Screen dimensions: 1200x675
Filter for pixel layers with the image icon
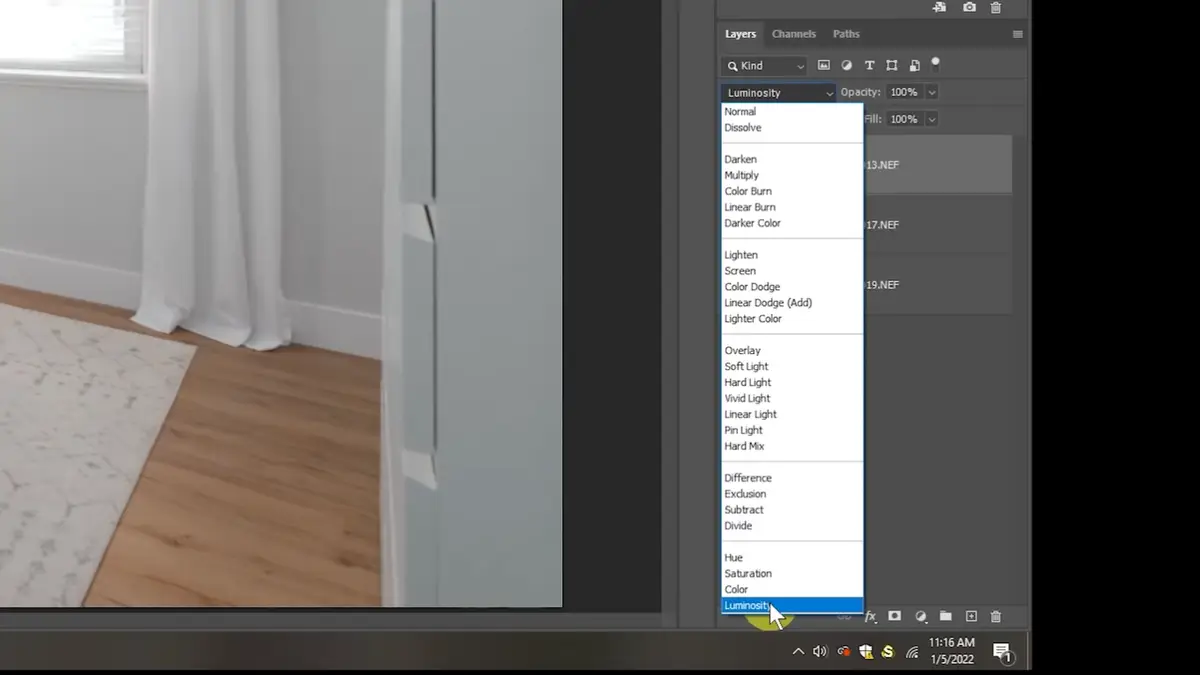pyautogui.click(x=823, y=65)
